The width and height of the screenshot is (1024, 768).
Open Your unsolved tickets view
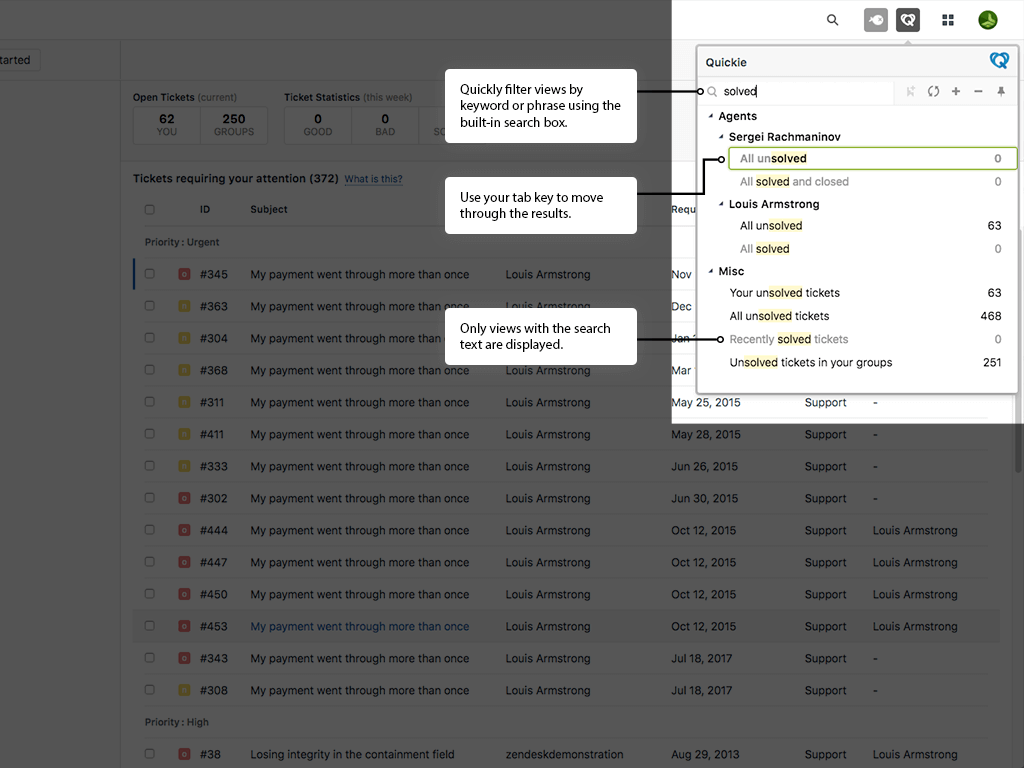pos(867,293)
